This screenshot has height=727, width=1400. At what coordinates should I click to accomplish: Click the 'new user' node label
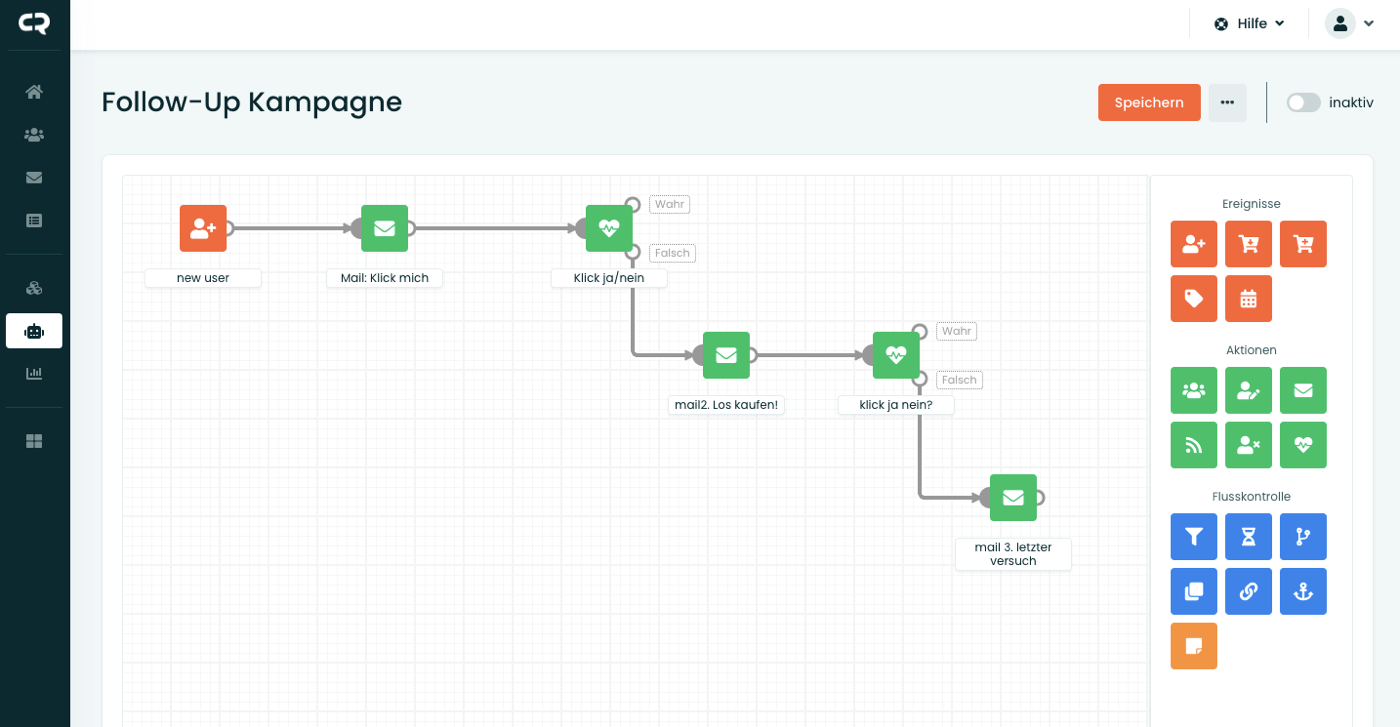(203, 278)
